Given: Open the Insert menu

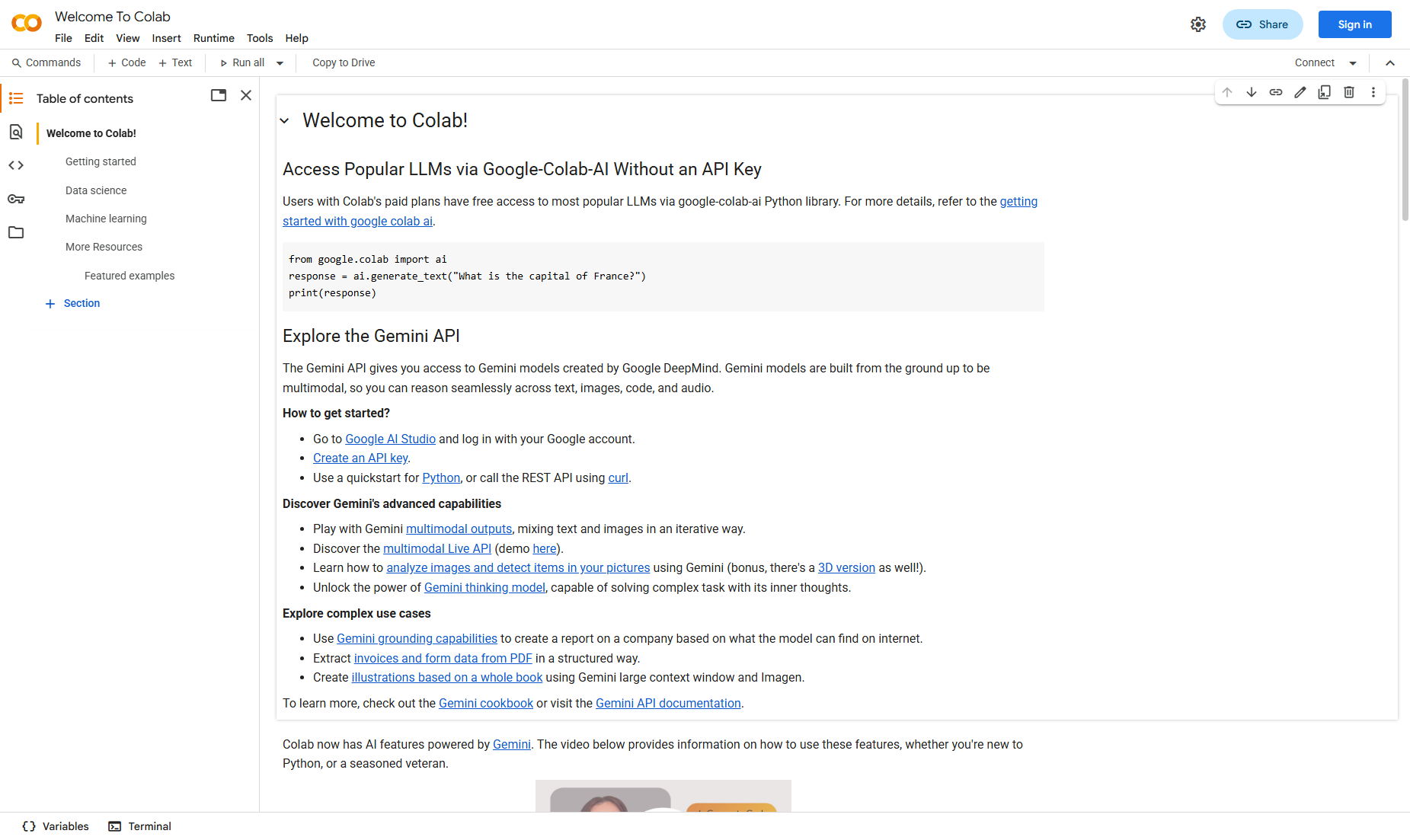Looking at the screenshot, I should point(166,38).
